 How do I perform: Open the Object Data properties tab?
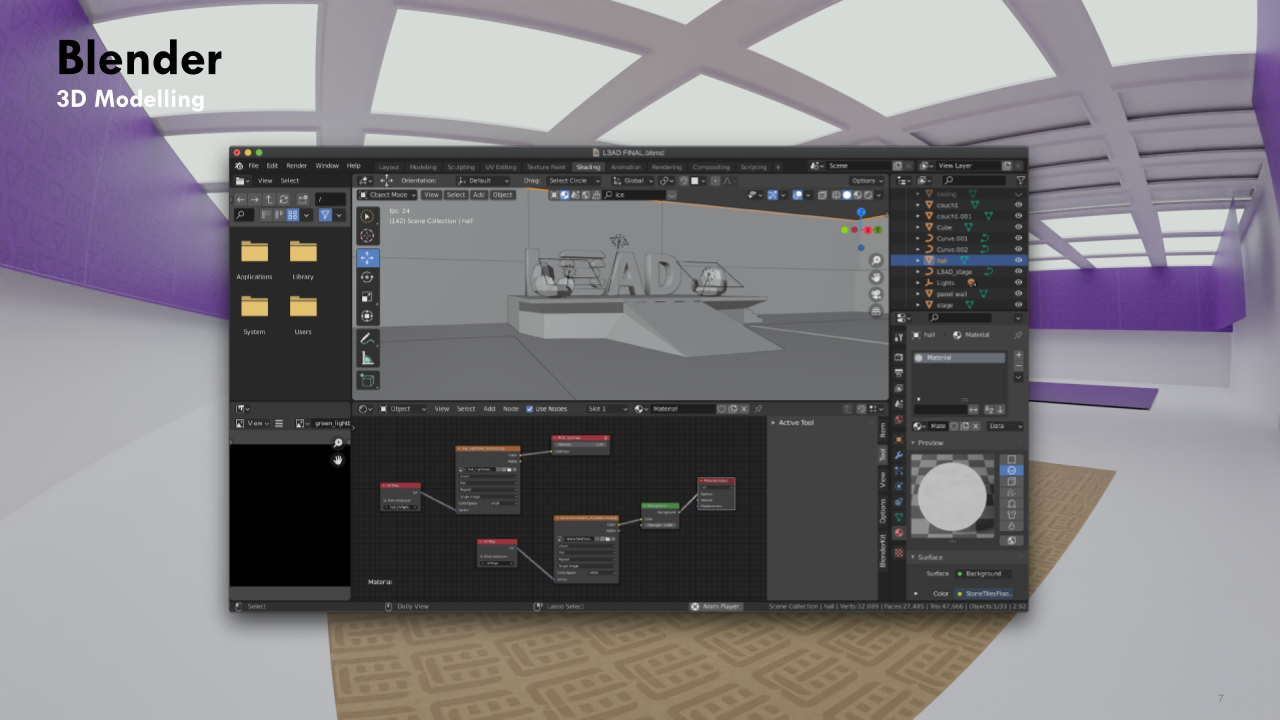[898, 517]
